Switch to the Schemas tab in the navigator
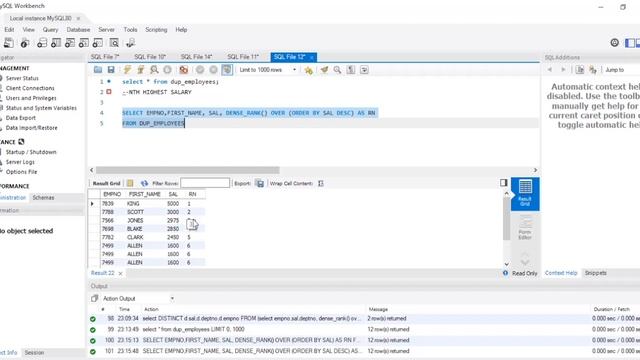 coord(43,198)
